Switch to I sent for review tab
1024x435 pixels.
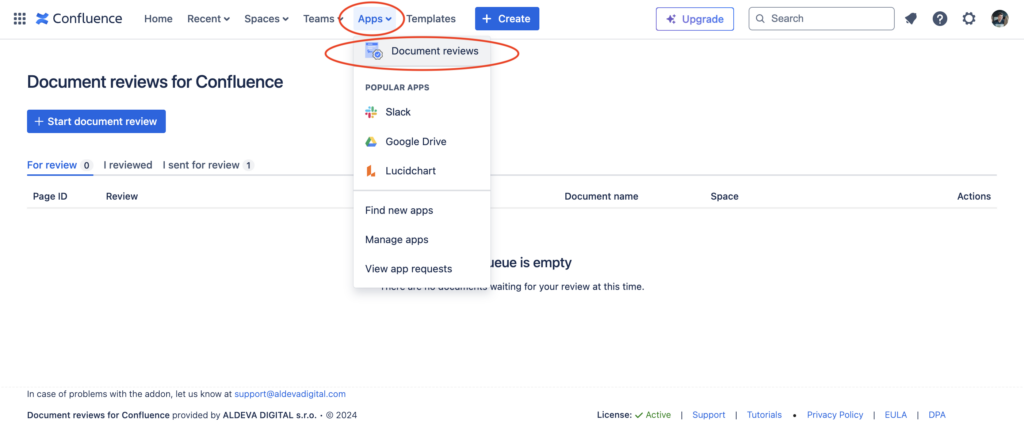(x=208, y=165)
